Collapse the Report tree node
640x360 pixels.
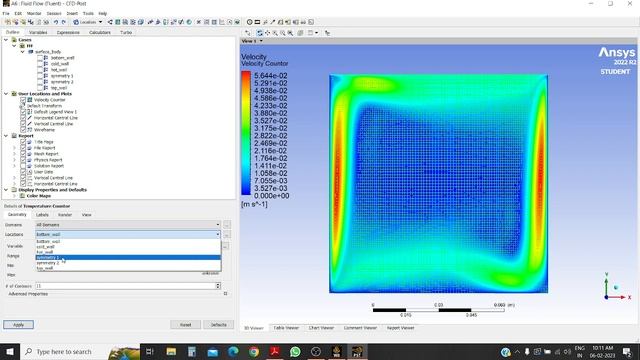pyautogui.click(x=6, y=136)
